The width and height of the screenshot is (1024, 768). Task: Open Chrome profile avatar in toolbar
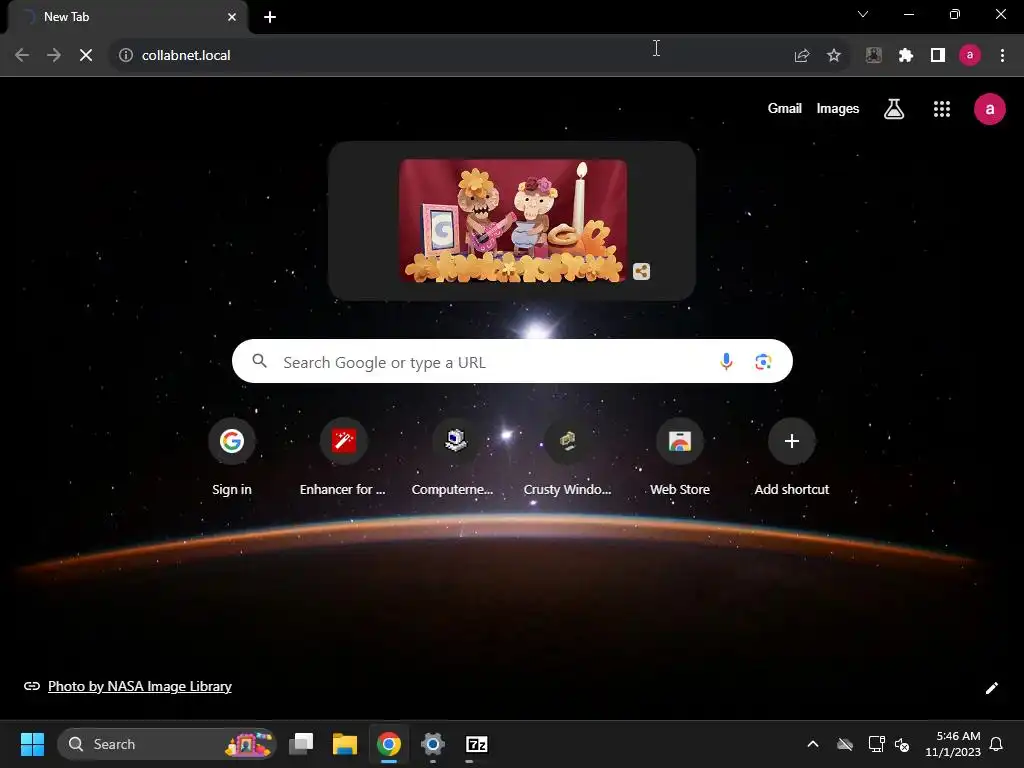(970, 56)
